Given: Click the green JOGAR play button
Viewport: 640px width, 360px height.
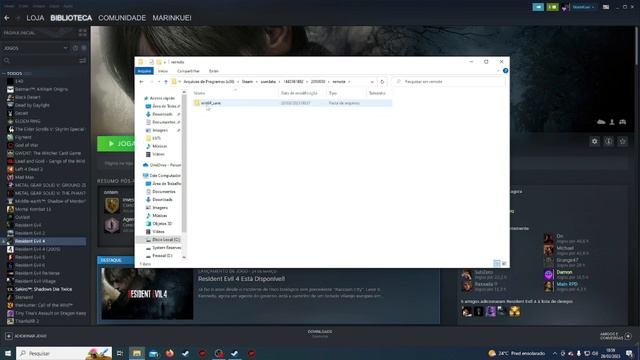Looking at the screenshot, I should click(x=116, y=144).
